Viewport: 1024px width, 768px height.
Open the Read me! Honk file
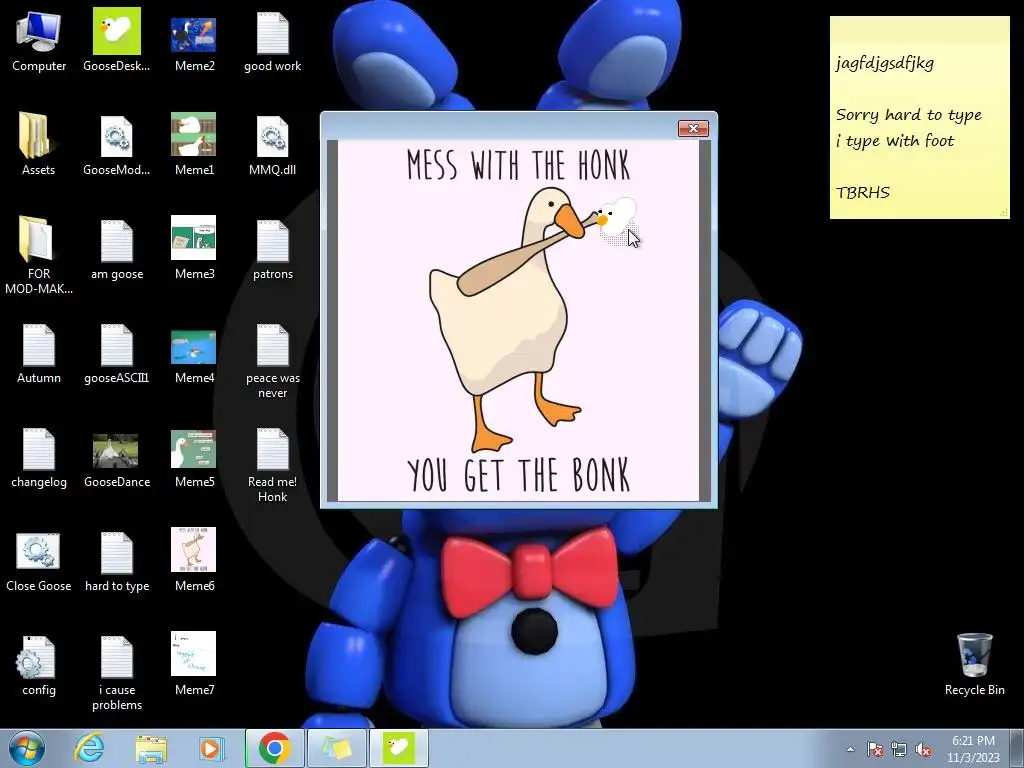pos(272,464)
